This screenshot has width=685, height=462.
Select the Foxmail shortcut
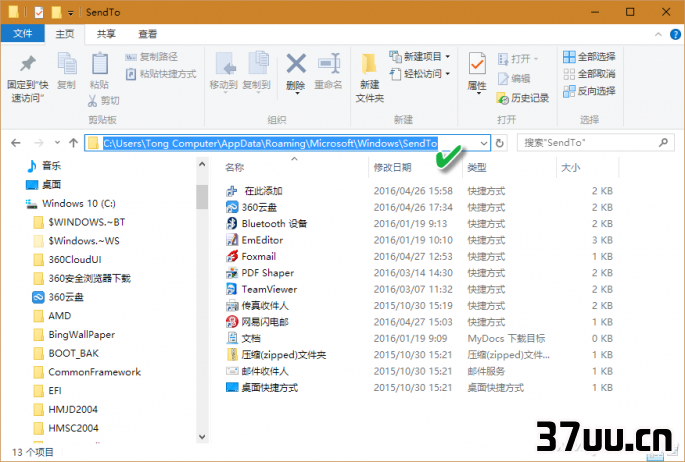(251, 256)
